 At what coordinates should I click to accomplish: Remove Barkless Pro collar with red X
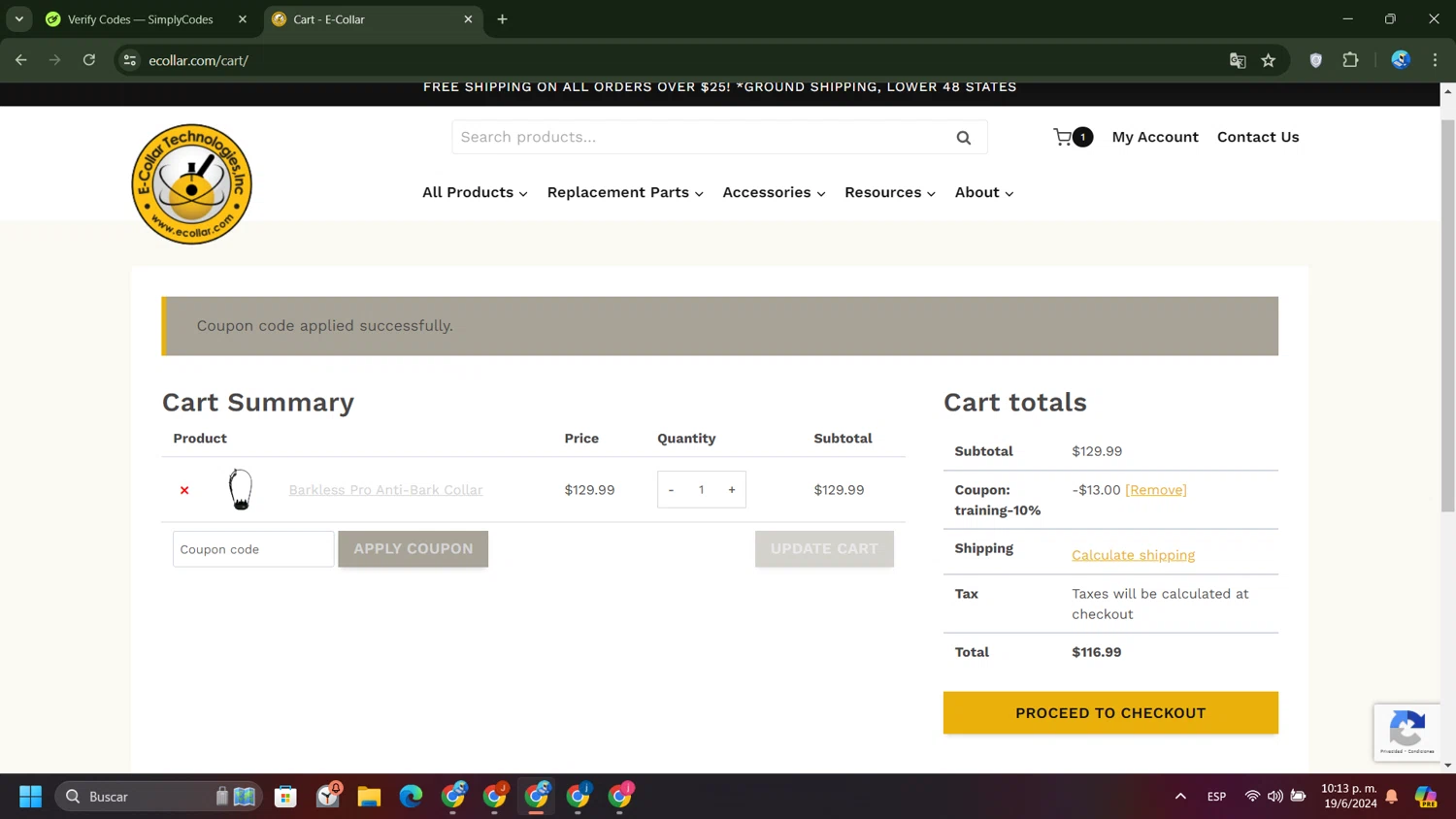[x=184, y=490]
